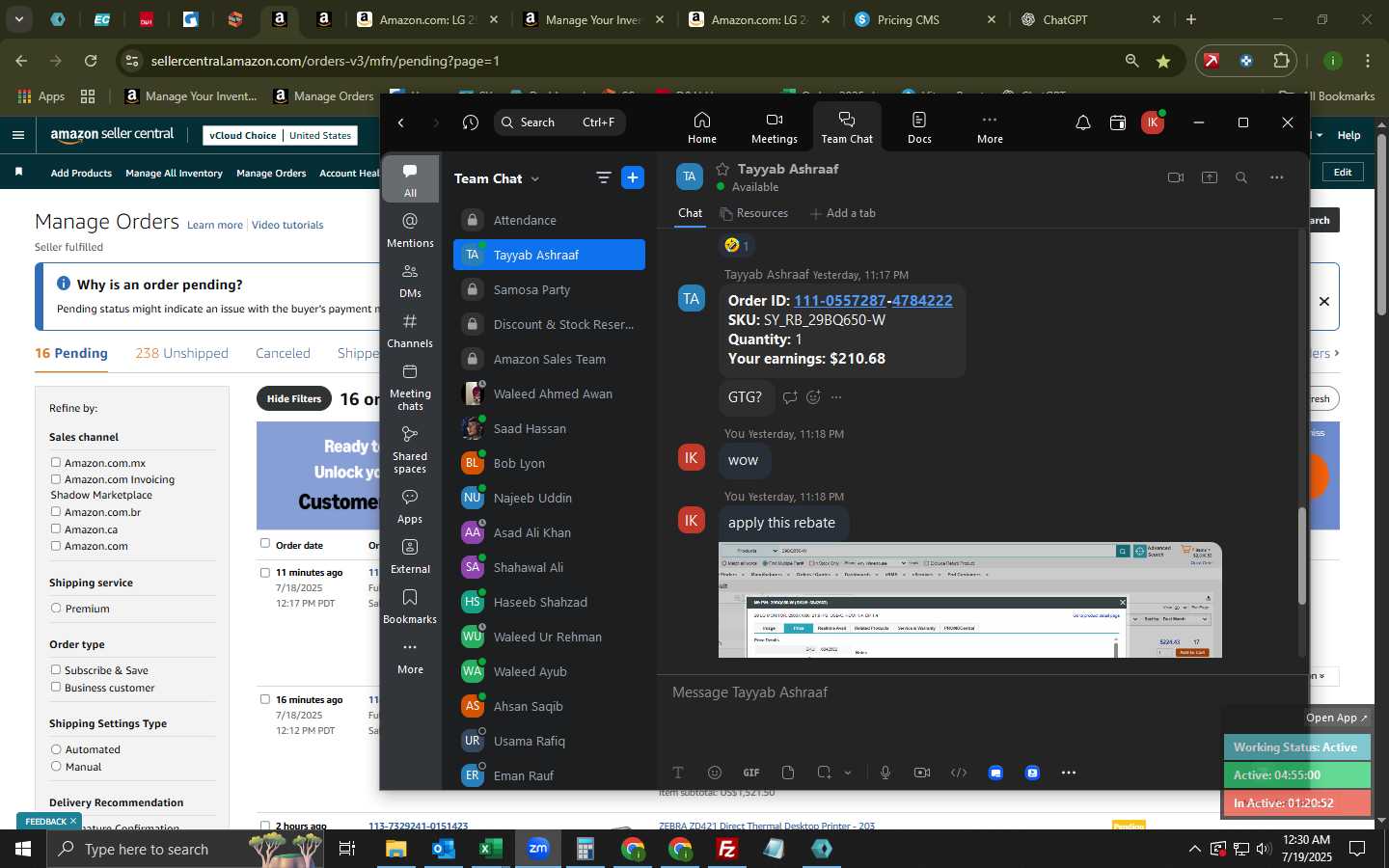
Task: Tick the Amazon.com Invoicing Shadow Marketplace checkbox
Action: tap(56, 479)
